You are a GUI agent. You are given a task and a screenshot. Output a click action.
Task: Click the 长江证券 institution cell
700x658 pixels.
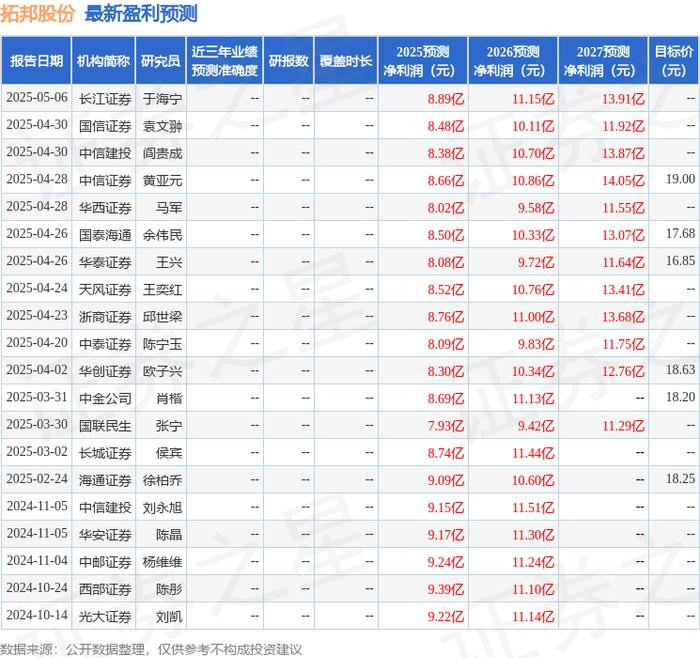click(105, 99)
